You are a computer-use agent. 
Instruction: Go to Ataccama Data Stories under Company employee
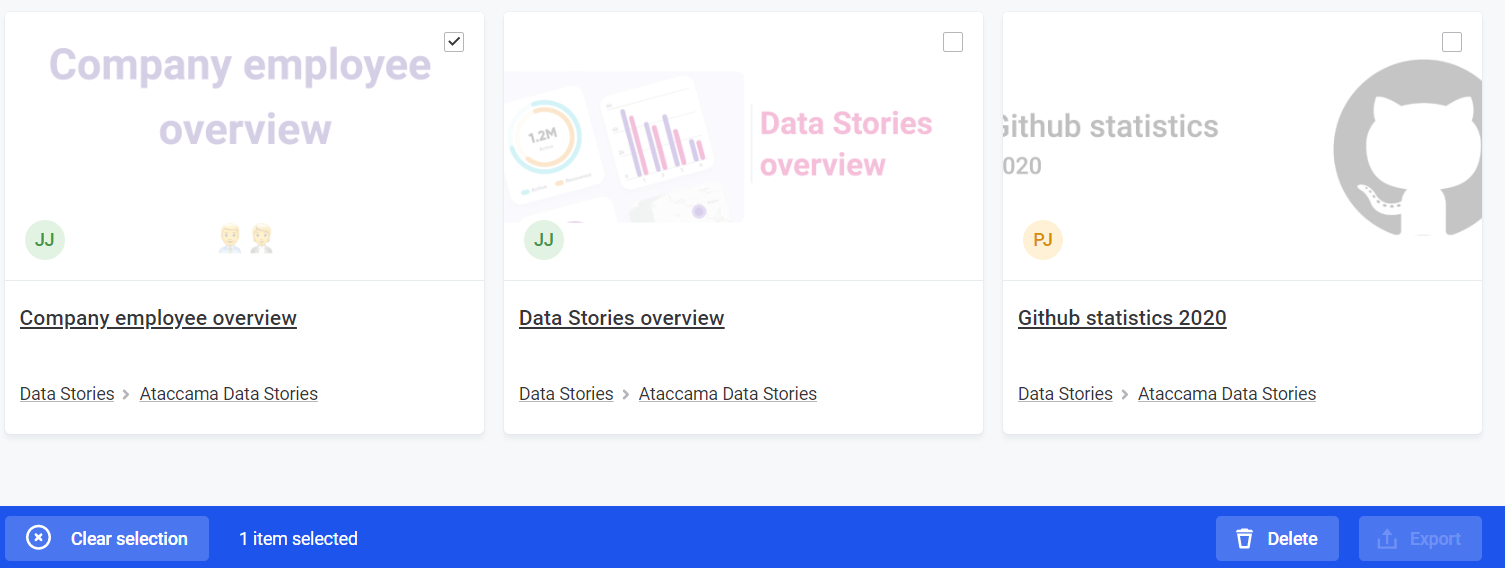pos(229,394)
